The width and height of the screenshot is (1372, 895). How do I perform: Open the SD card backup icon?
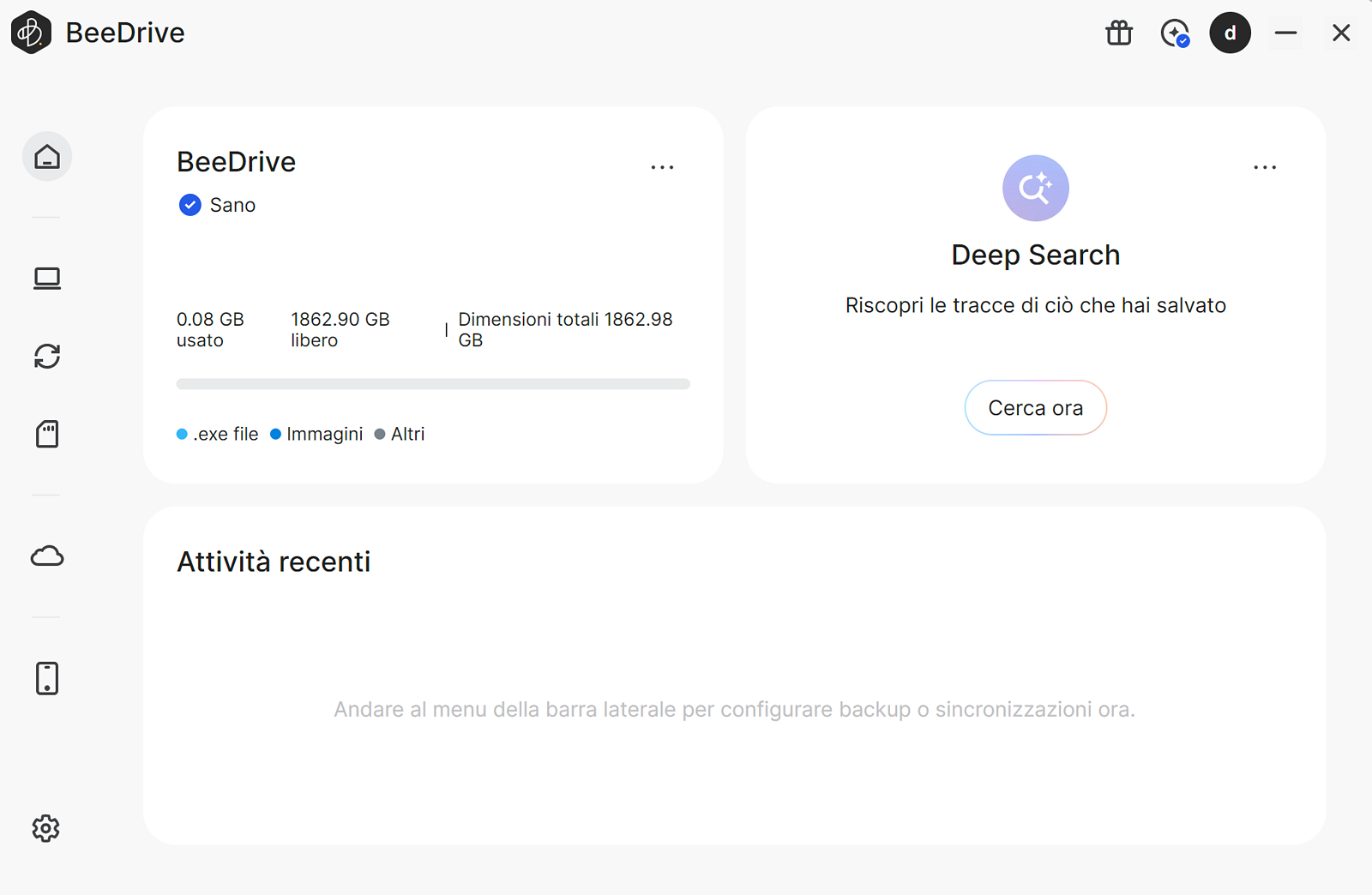47,434
